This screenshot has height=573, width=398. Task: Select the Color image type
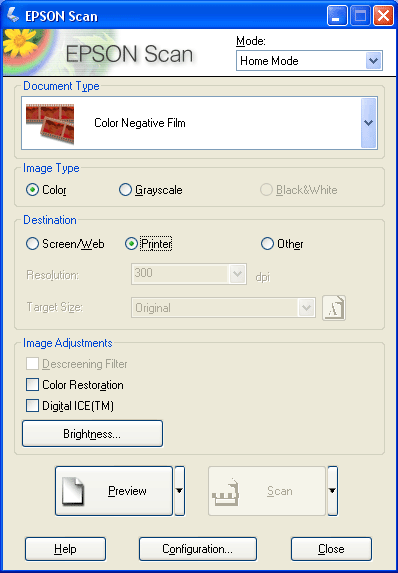tap(46, 190)
